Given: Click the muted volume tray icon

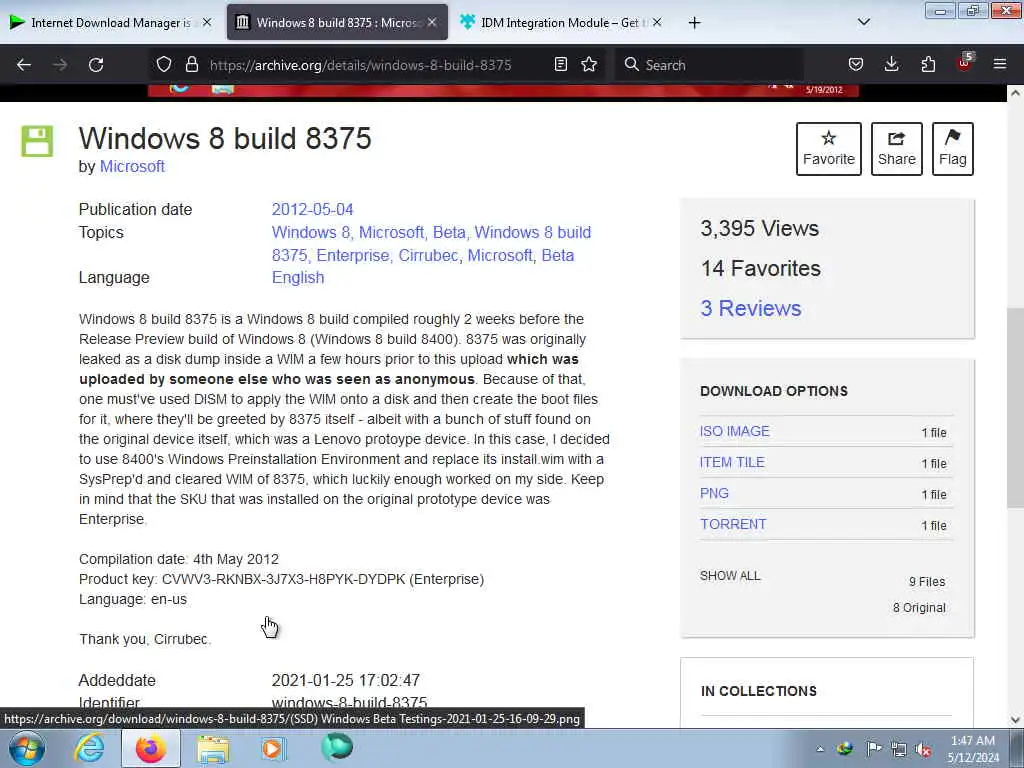Looking at the screenshot, I should [x=923, y=749].
